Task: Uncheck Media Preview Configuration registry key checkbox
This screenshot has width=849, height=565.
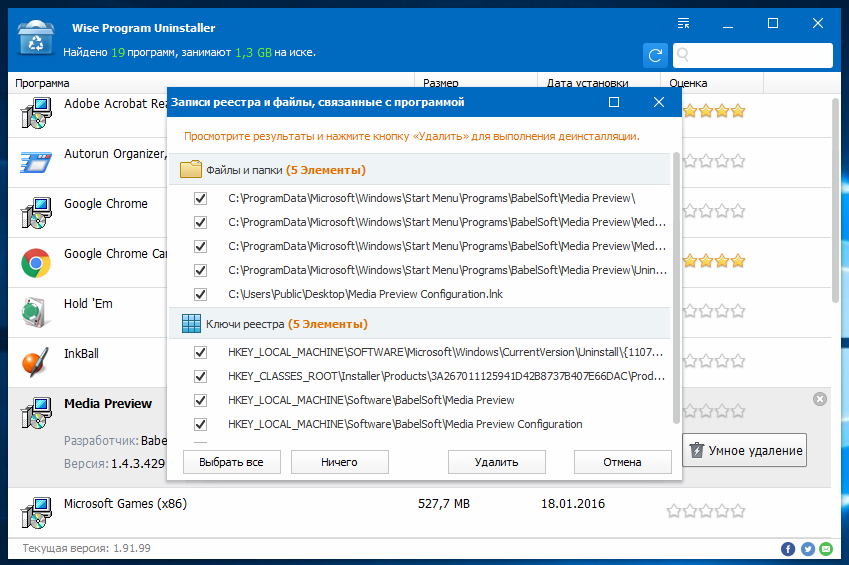Action: [200, 424]
